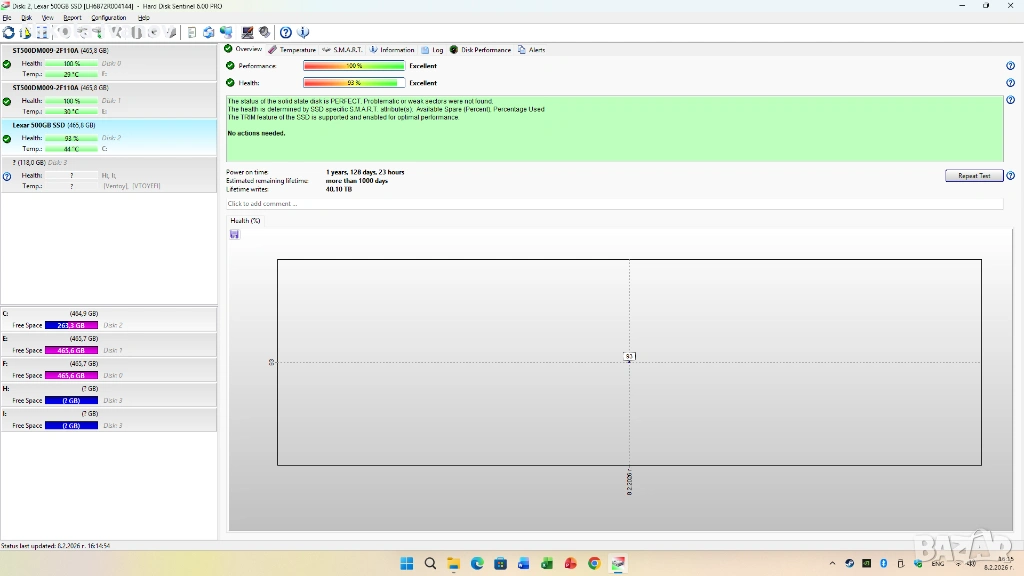Click the C: drive free space bar
1024x576 pixels.
pos(72,325)
